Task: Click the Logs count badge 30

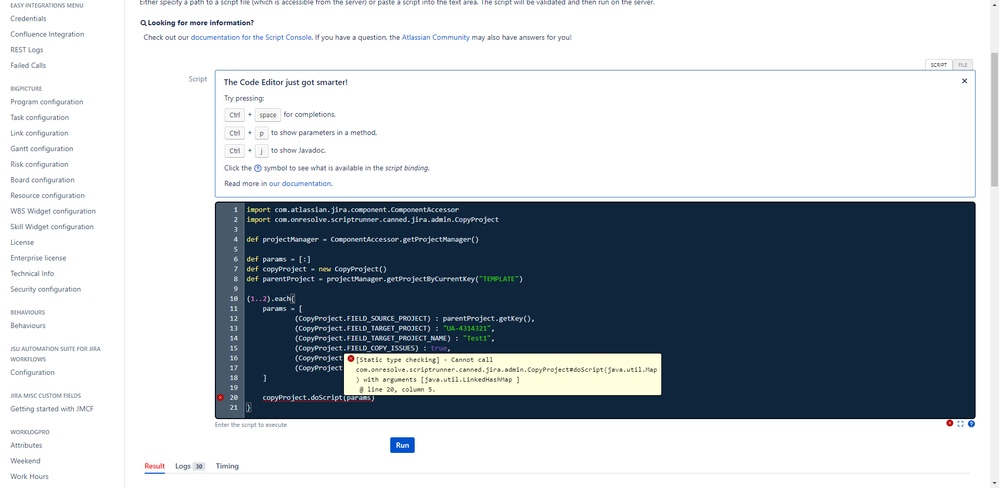Action: (x=199, y=467)
